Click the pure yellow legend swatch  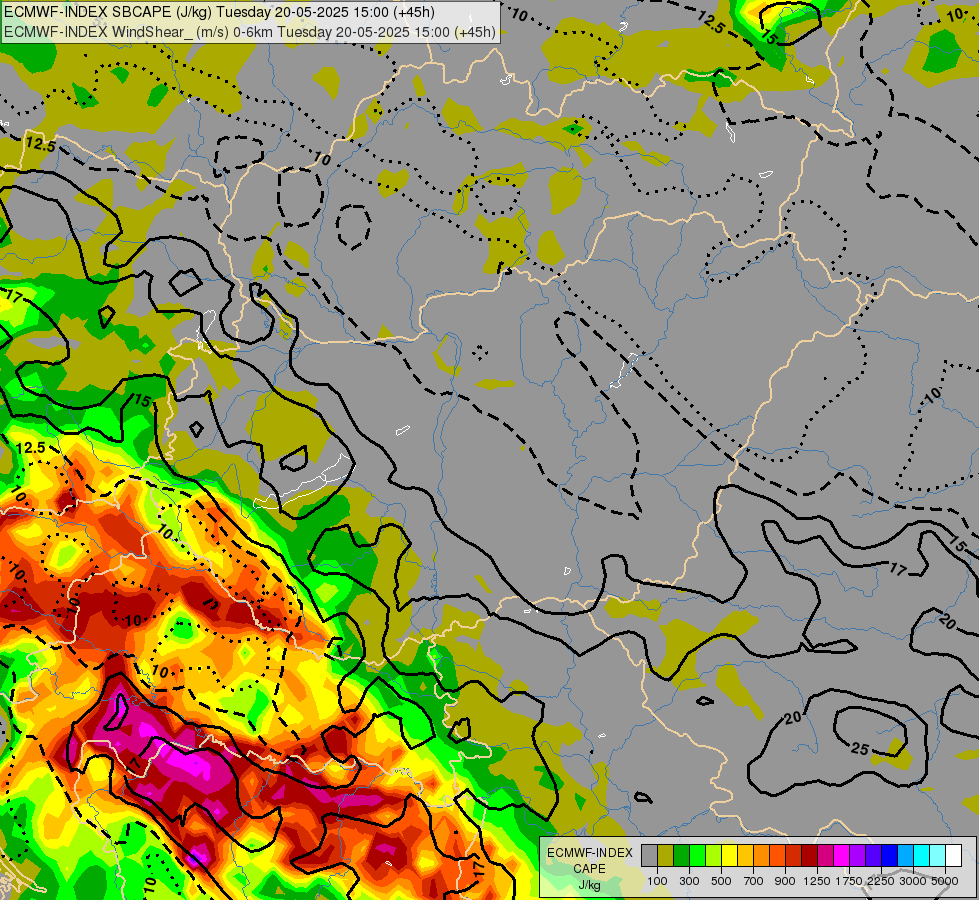coord(729,856)
